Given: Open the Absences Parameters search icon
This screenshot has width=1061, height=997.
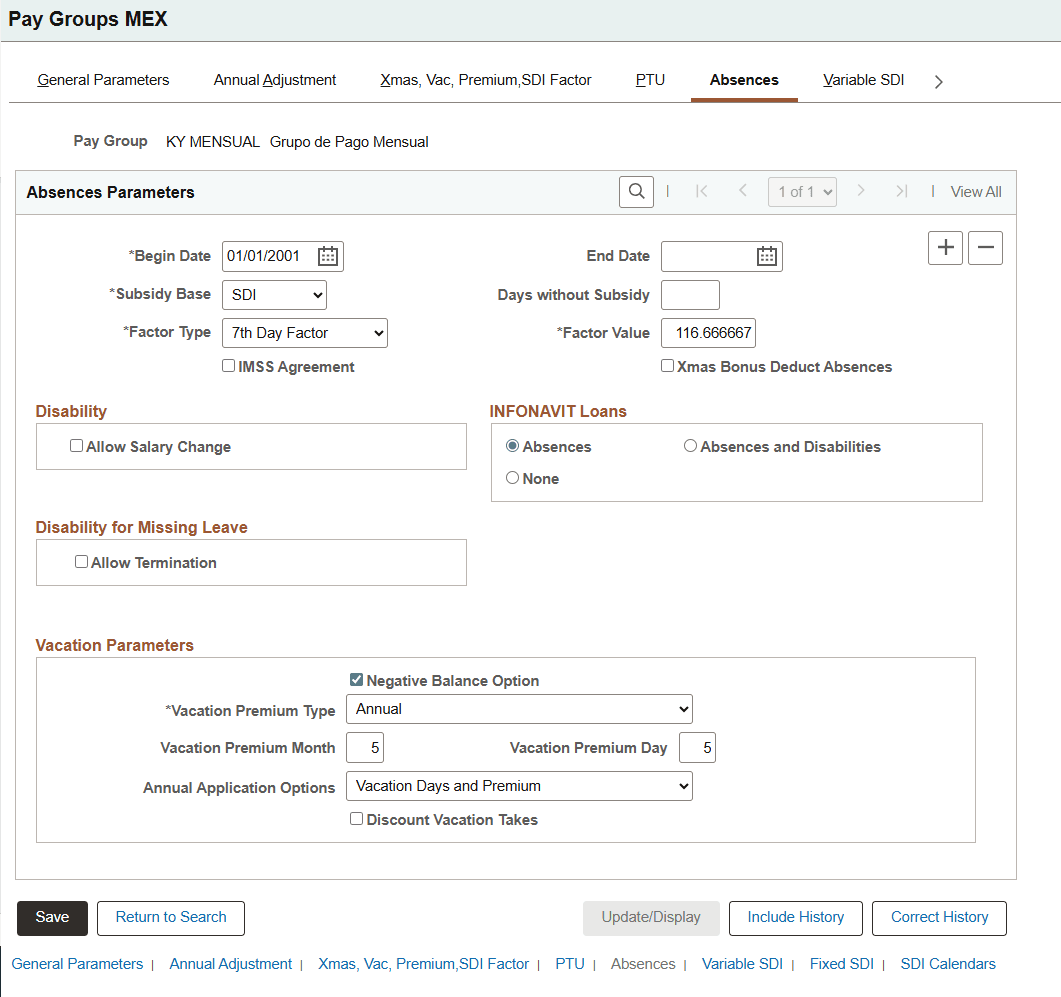Looking at the screenshot, I should pos(636,191).
